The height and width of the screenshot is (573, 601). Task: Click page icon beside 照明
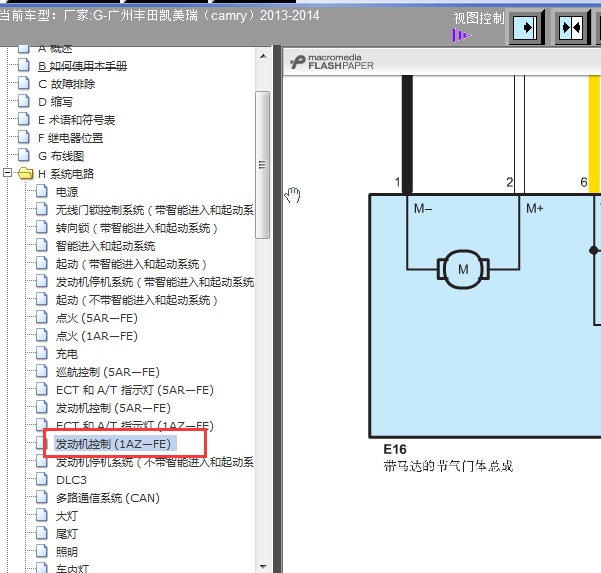coord(41,551)
